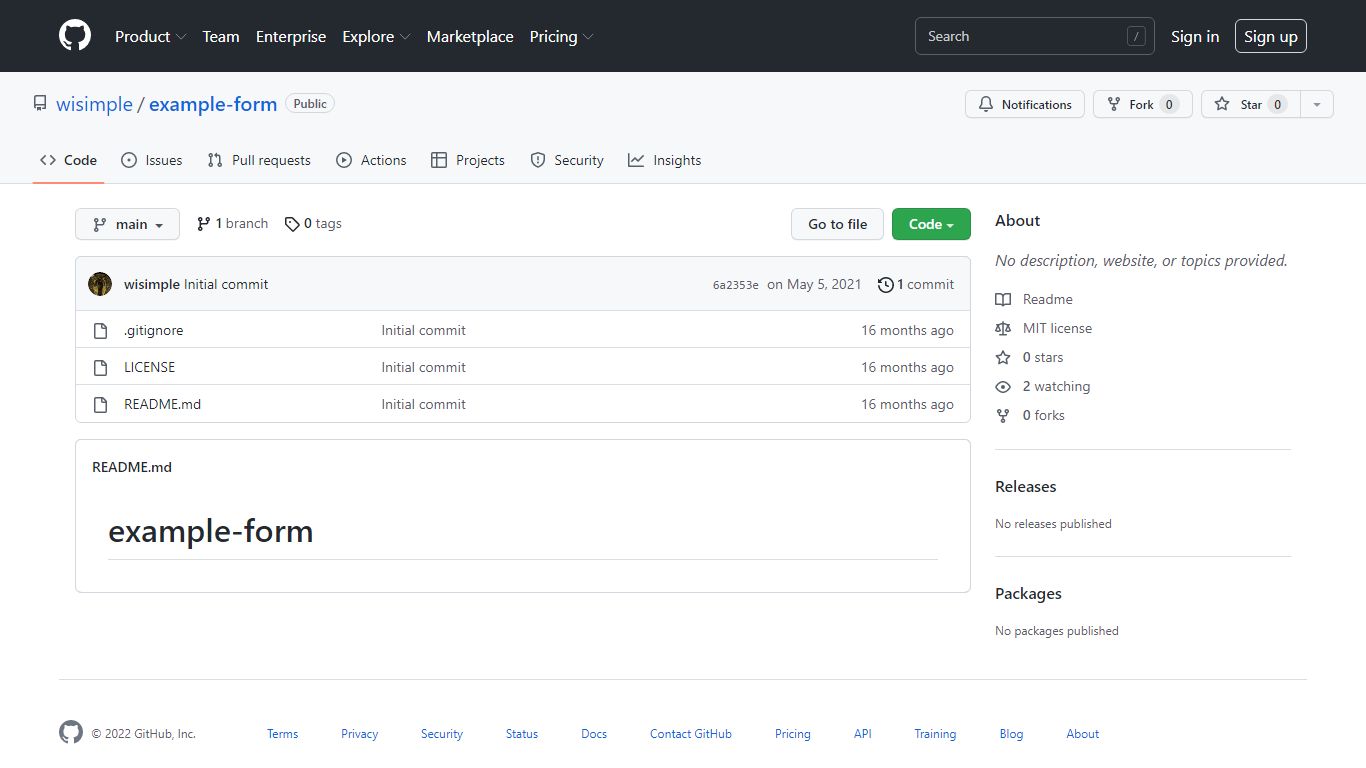Click the eye icon next to 2 watching
1366x768 pixels.
(x=1003, y=386)
